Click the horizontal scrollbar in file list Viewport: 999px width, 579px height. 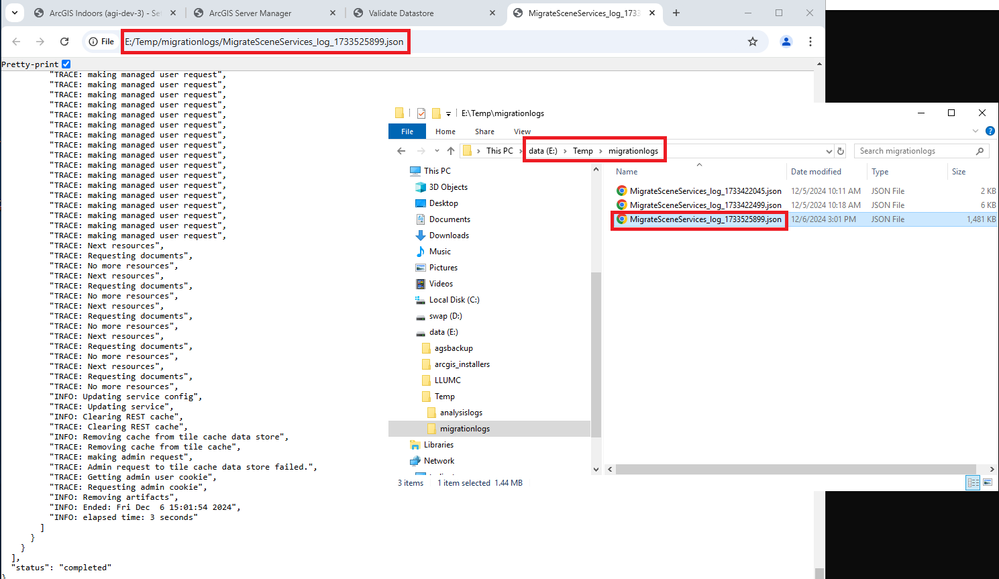[x=796, y=469]
